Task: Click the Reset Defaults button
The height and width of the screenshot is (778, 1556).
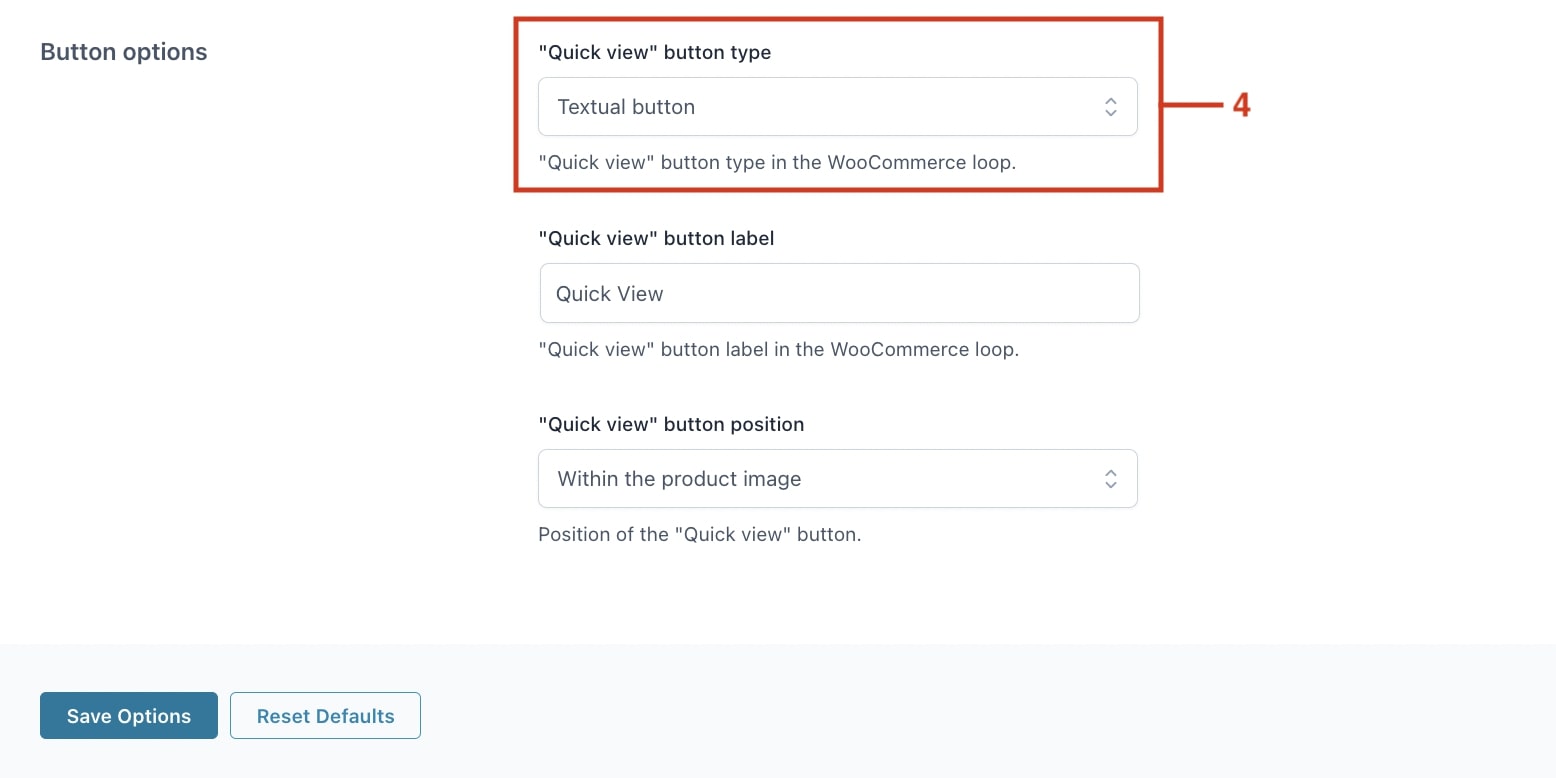Action: pos(325,716)
